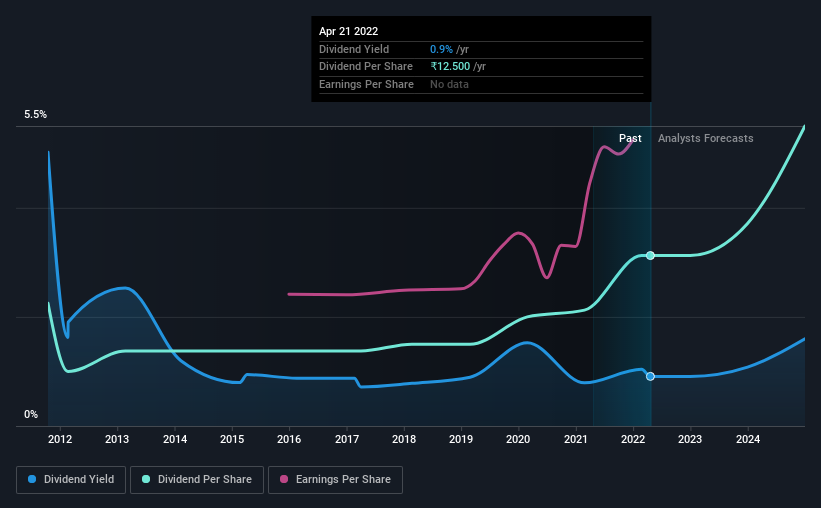The width and height of the screenshot is (821, 508).
Task: Click the teal Dividend Per Share legend dot
Action: point(146,479)
